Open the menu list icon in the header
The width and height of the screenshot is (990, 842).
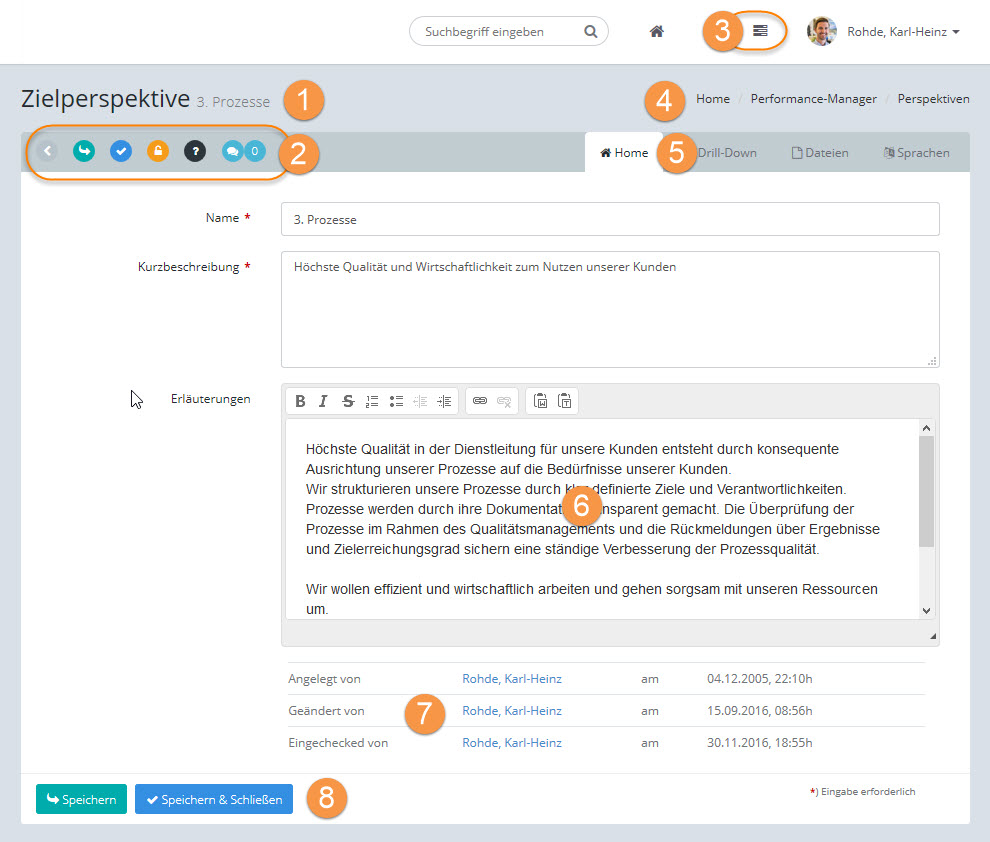pos(761,31)
